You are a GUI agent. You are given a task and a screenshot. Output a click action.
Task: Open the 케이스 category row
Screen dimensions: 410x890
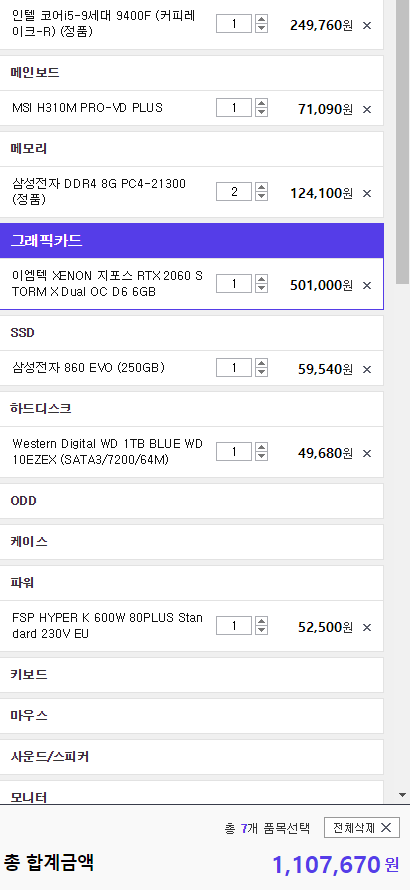192,541
